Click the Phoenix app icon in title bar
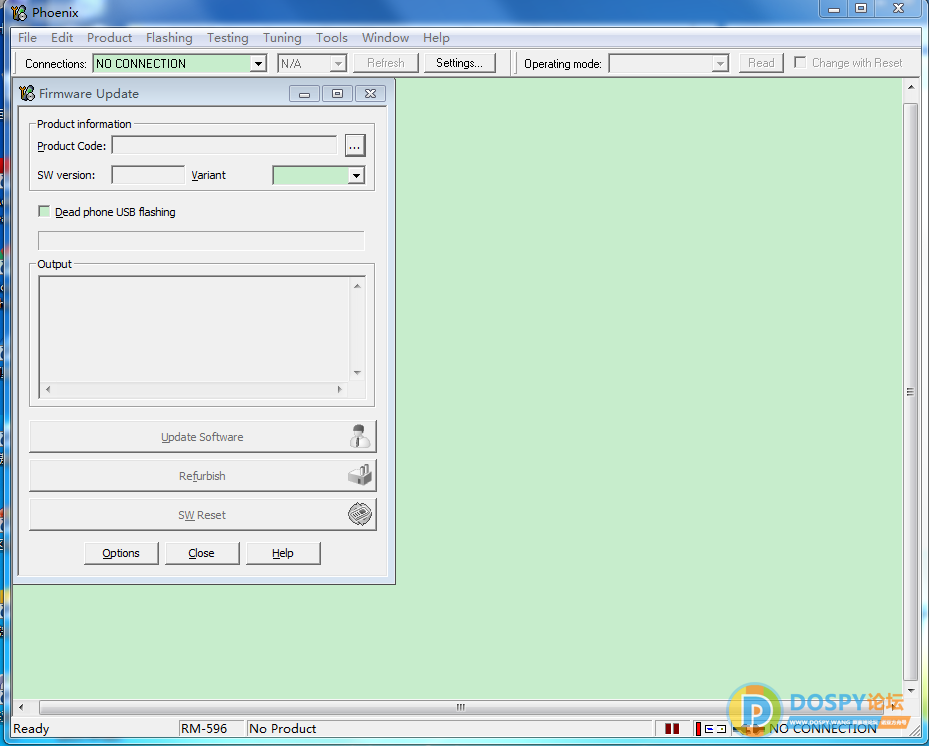Viewport: 929px width, 746px height. pos(19,12)
